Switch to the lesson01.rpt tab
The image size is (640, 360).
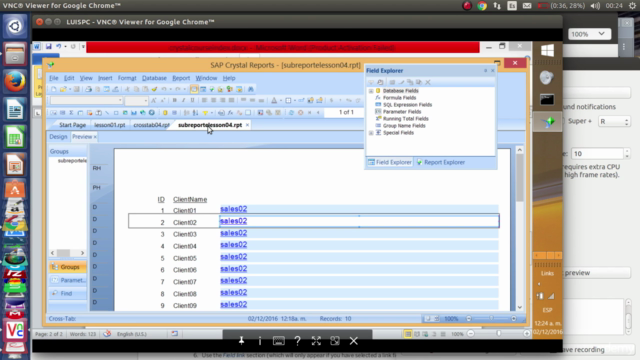click(109, 125)
